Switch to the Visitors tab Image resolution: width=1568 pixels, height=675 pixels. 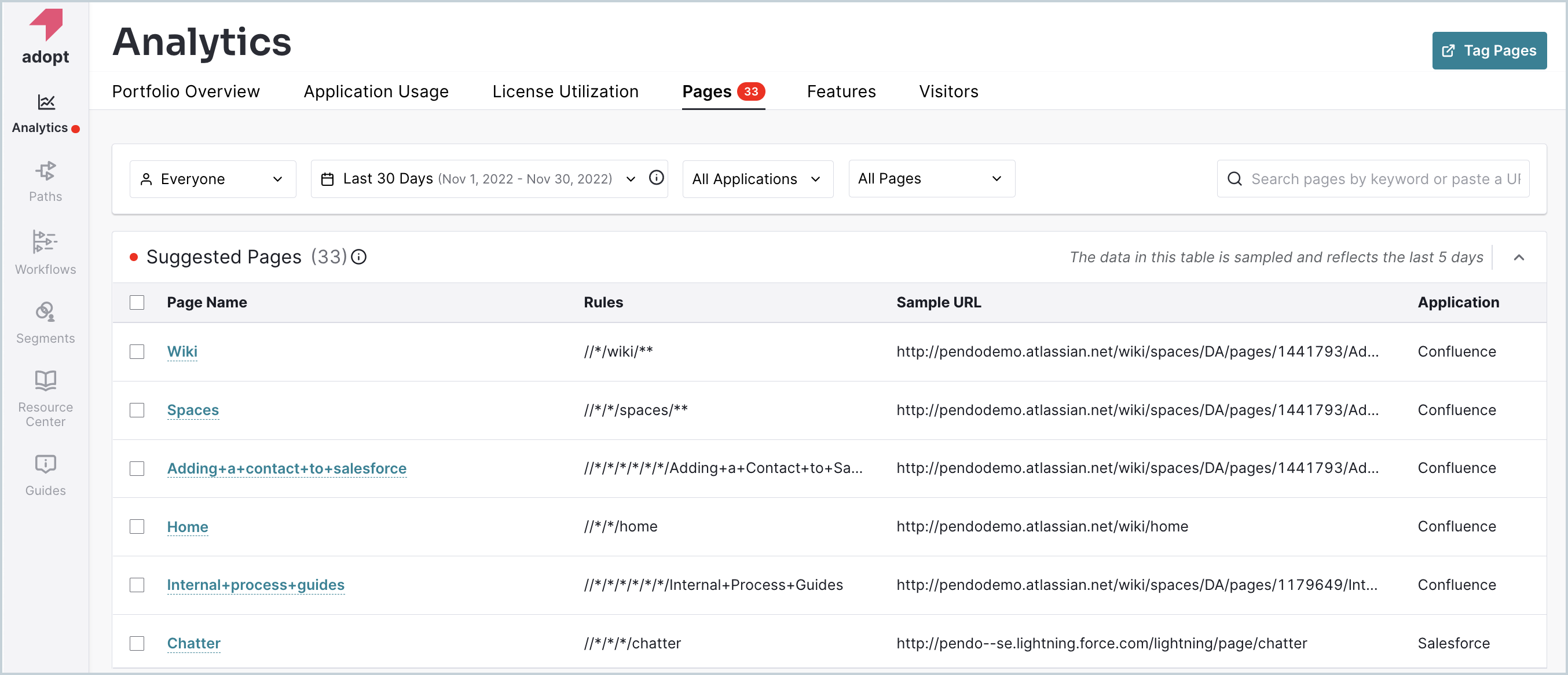click(948, 91)
